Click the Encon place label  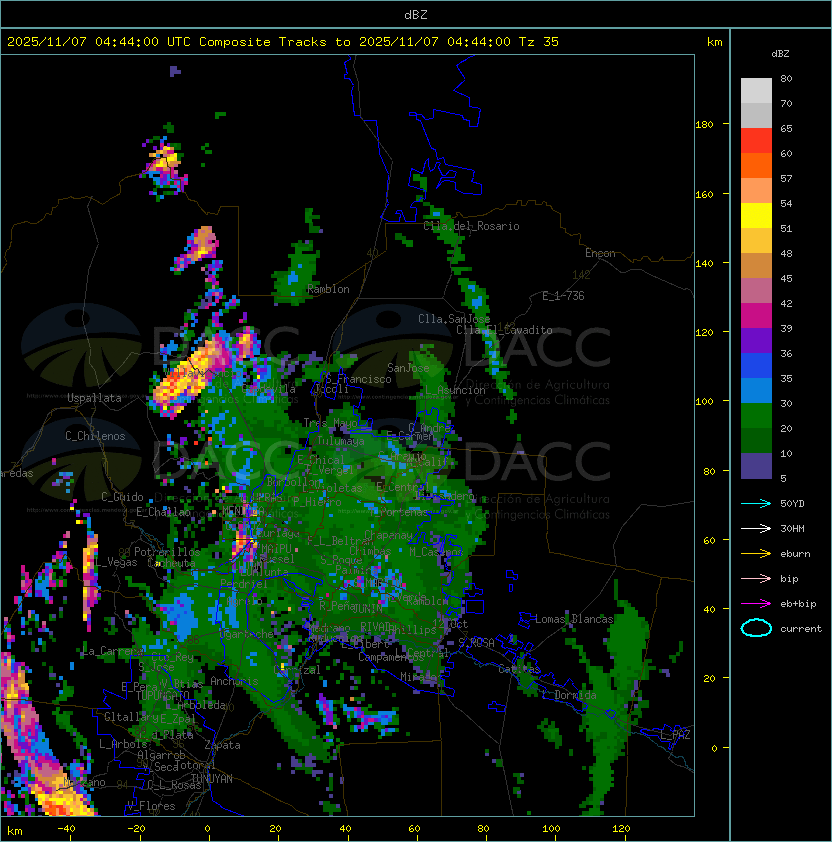600,253
